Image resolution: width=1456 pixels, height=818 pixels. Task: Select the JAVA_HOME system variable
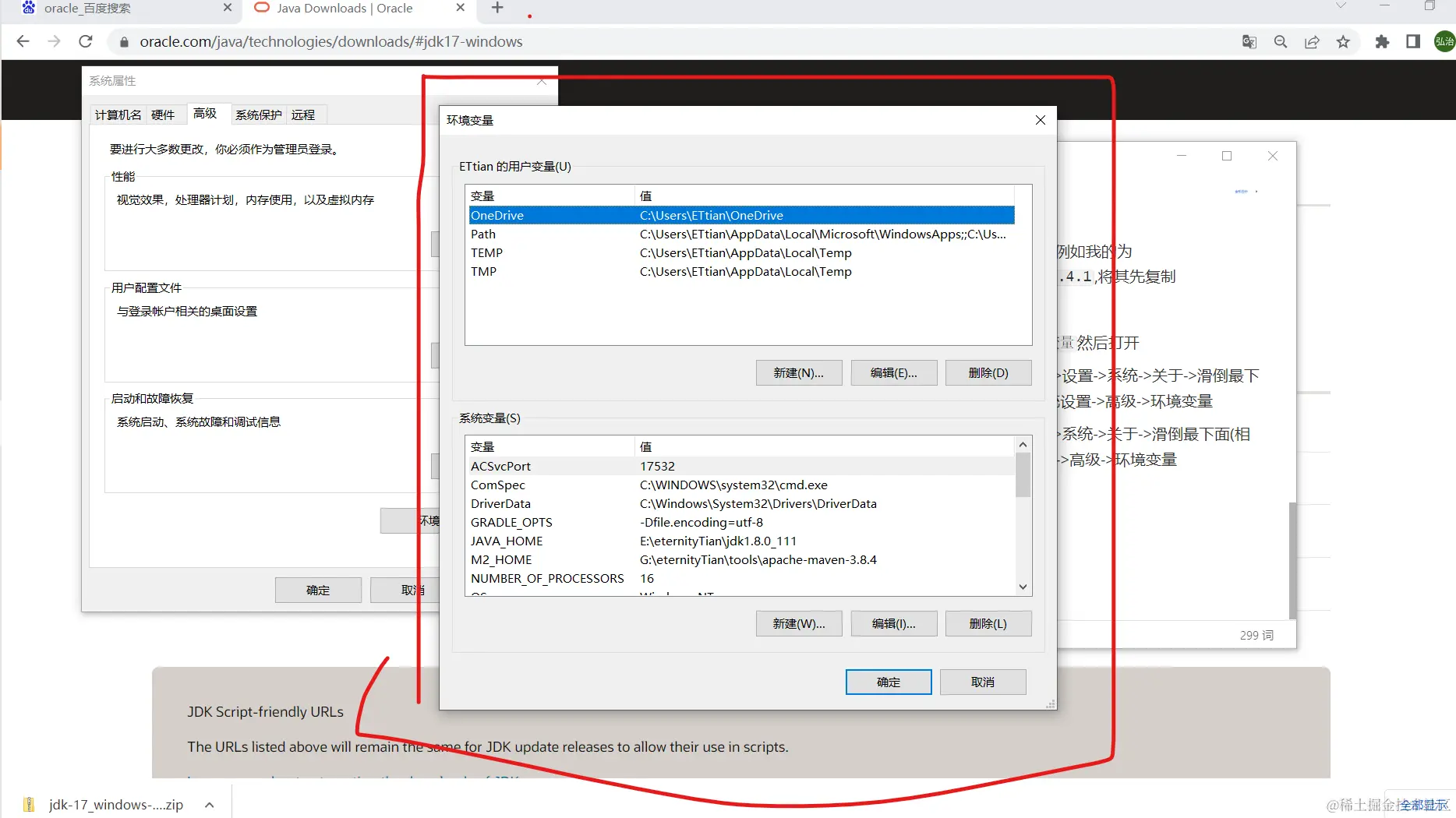[741, 541]
